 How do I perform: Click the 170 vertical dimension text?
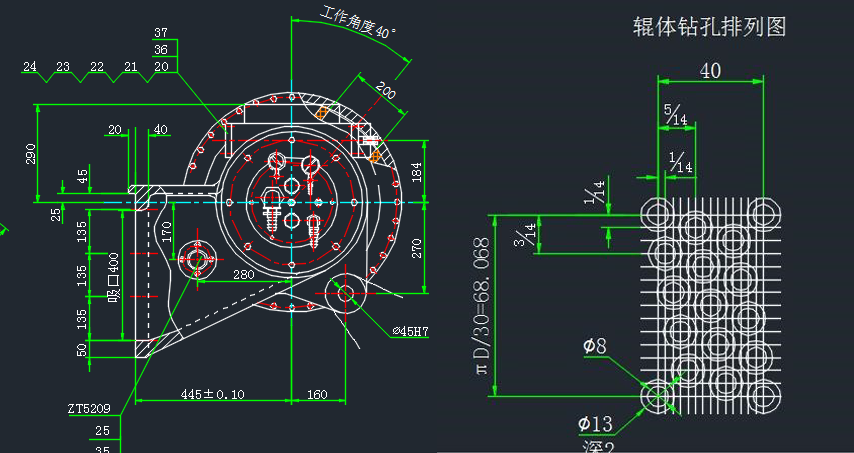tap(168, 232)
